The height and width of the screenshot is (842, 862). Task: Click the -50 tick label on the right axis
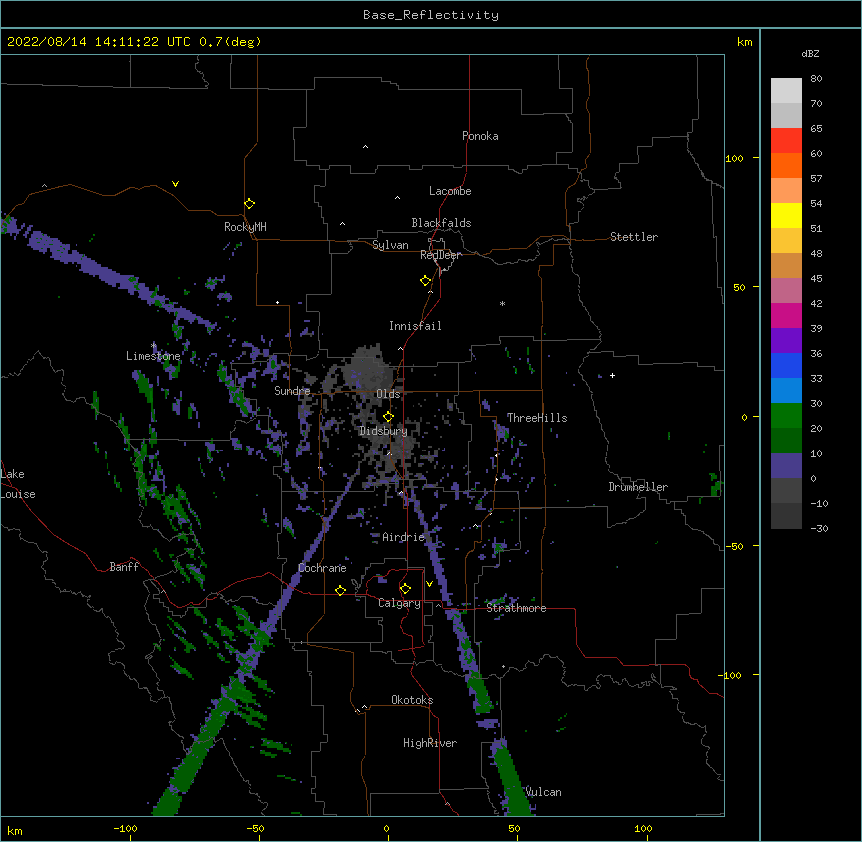[x=735, y=546]
